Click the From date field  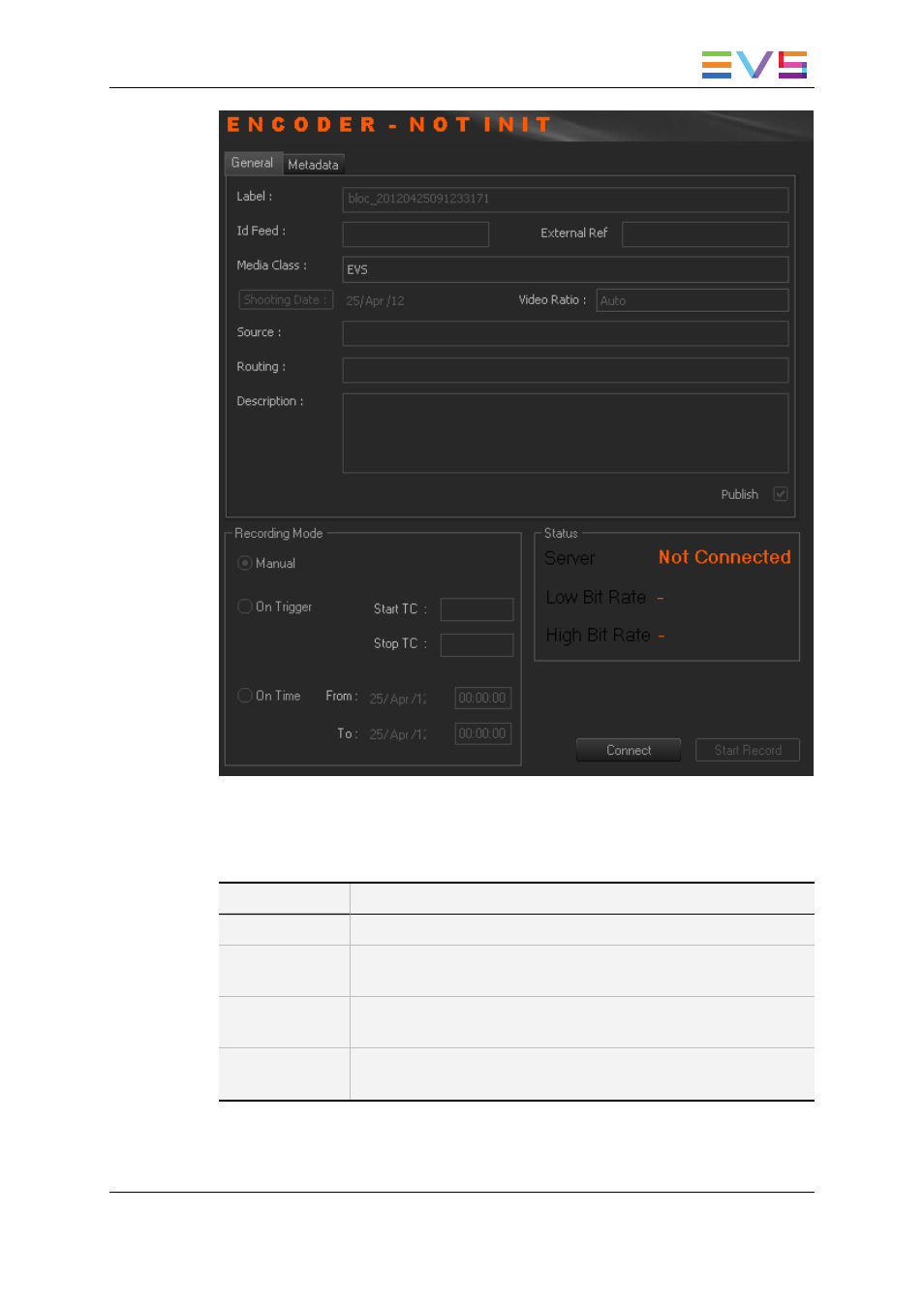coord(398,699)
